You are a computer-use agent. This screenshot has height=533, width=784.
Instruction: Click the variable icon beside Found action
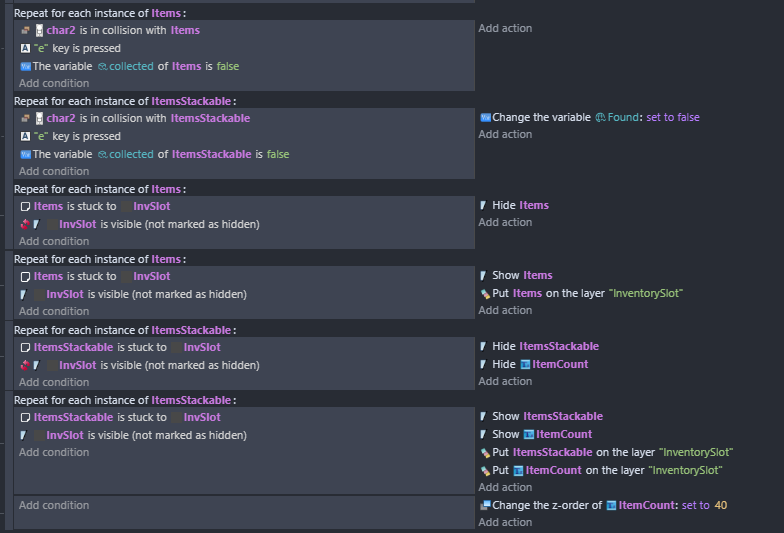click(485, 118)
